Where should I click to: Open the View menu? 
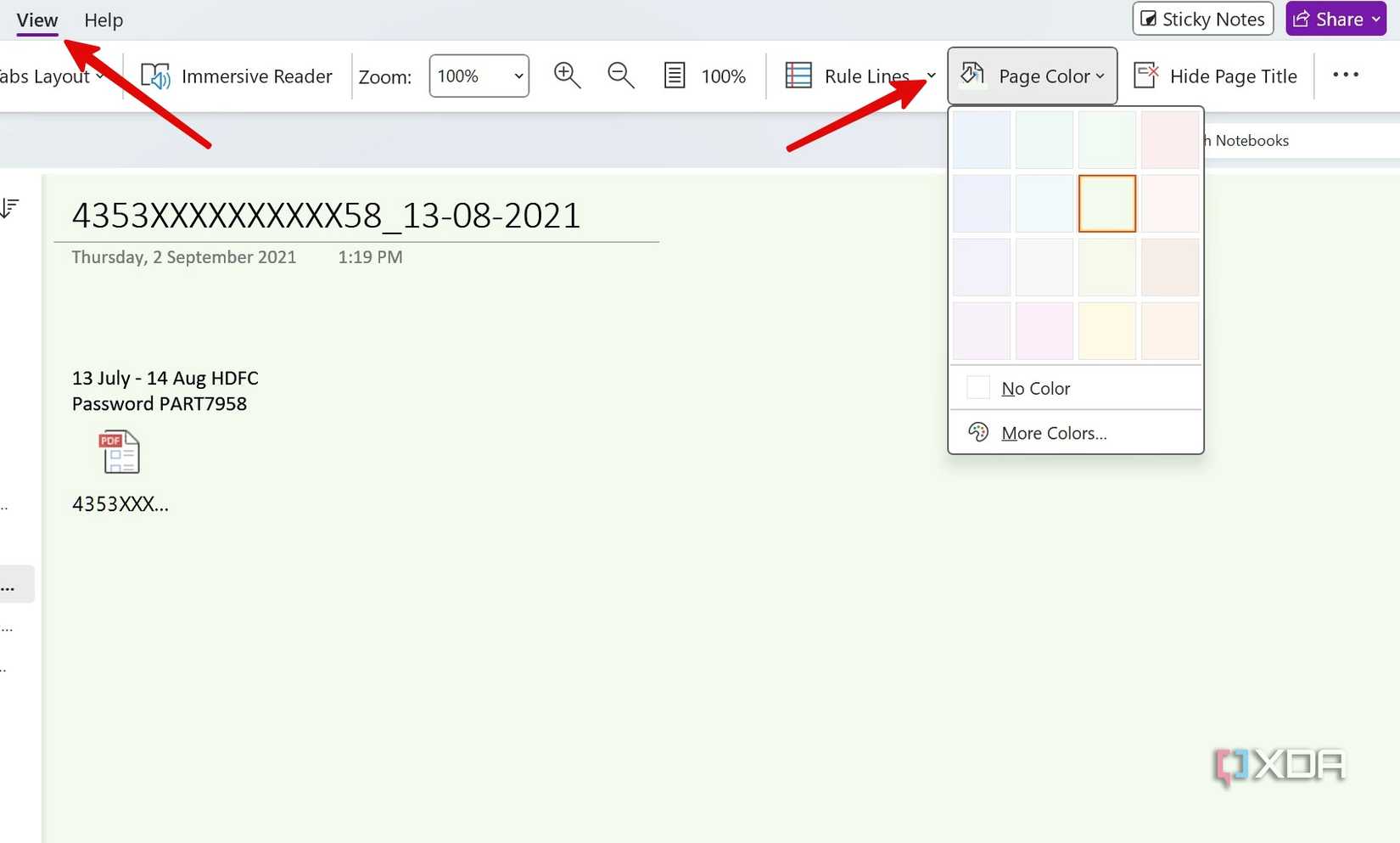click(x=36, y=20)
